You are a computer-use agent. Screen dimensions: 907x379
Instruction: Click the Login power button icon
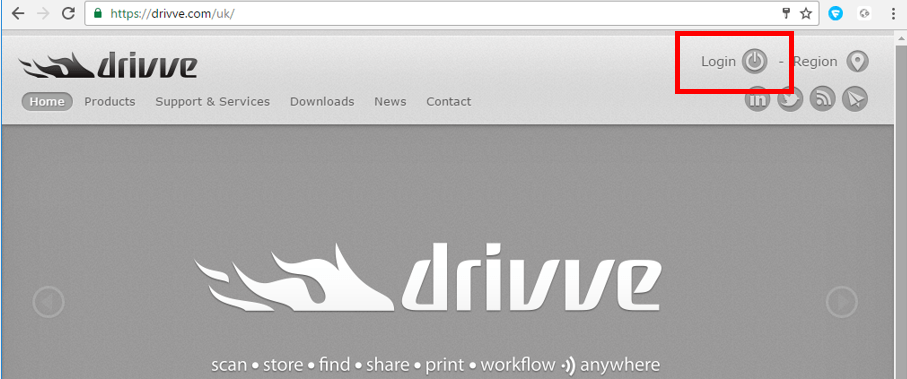(x=754, y=61)
